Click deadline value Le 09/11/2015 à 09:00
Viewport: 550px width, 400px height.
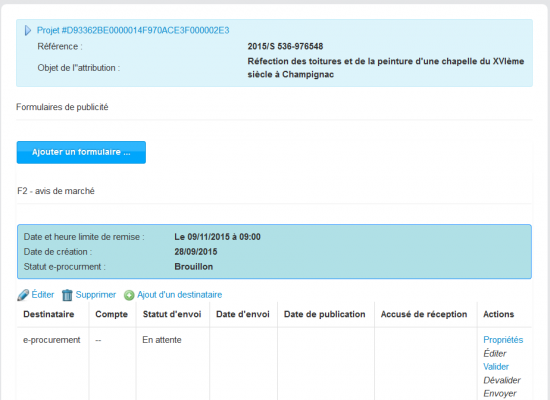click(x=217, y=237)
